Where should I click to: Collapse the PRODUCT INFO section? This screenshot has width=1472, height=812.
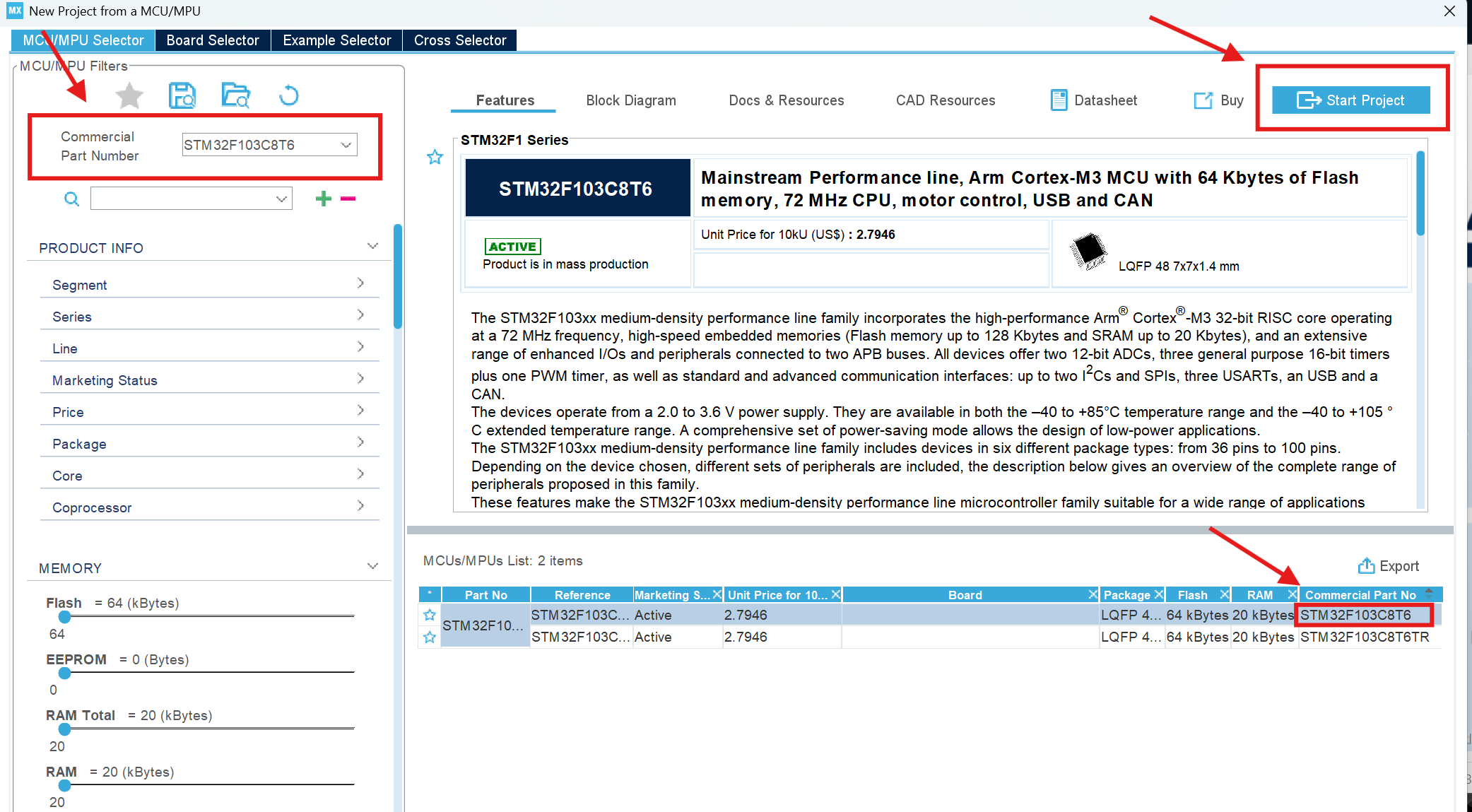[x=372, y=247]
